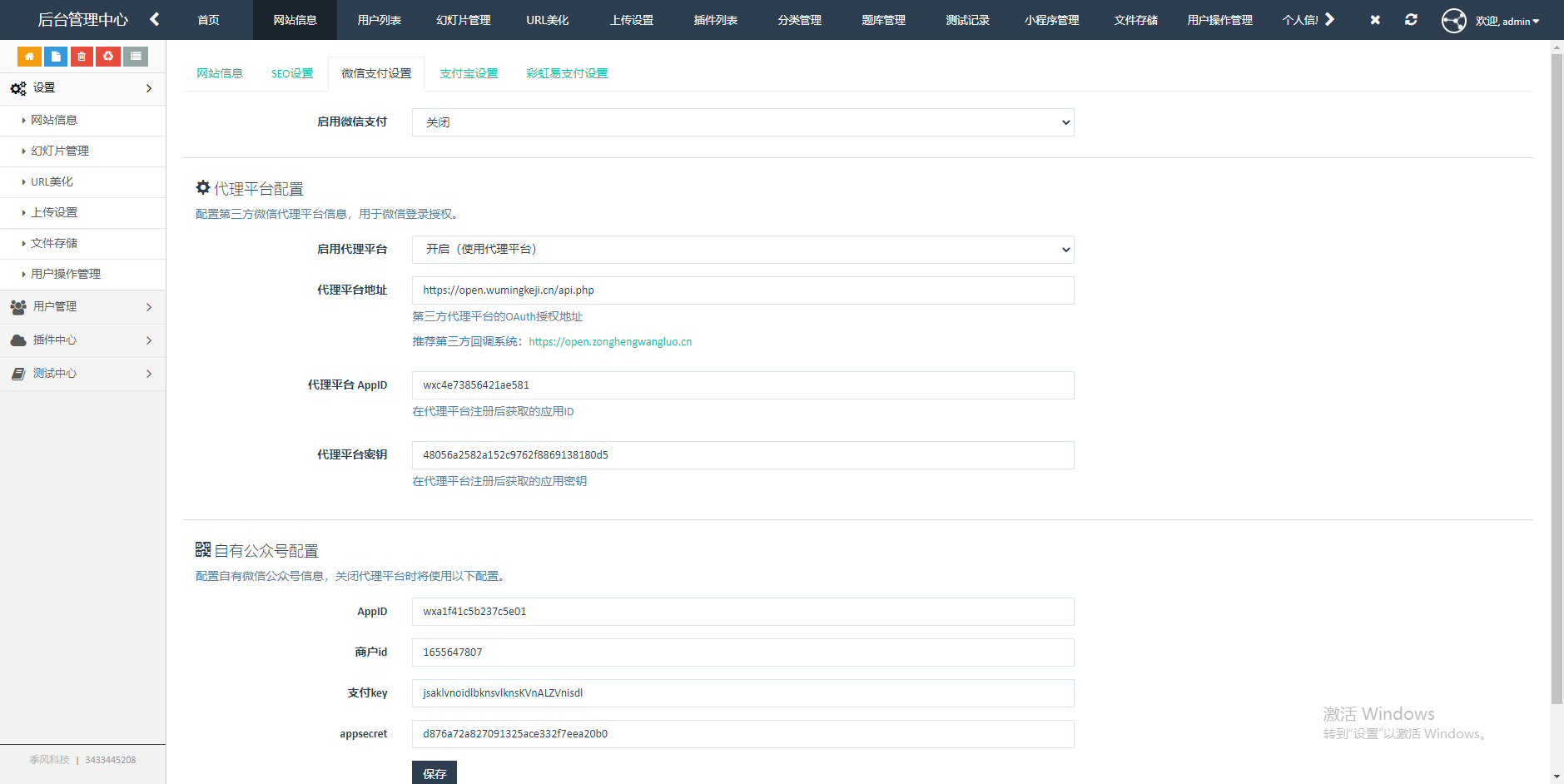Click the orange home icon button

[29, 57]
